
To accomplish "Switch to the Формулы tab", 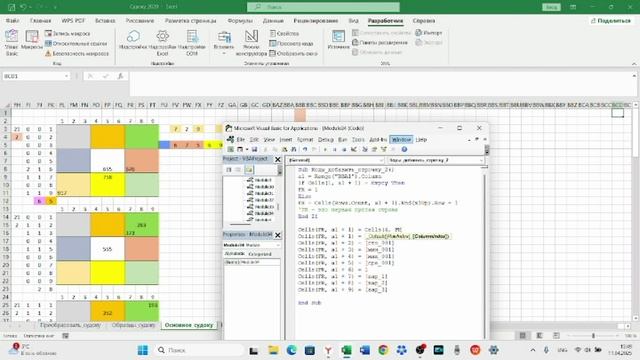I will tap(240, 20).
